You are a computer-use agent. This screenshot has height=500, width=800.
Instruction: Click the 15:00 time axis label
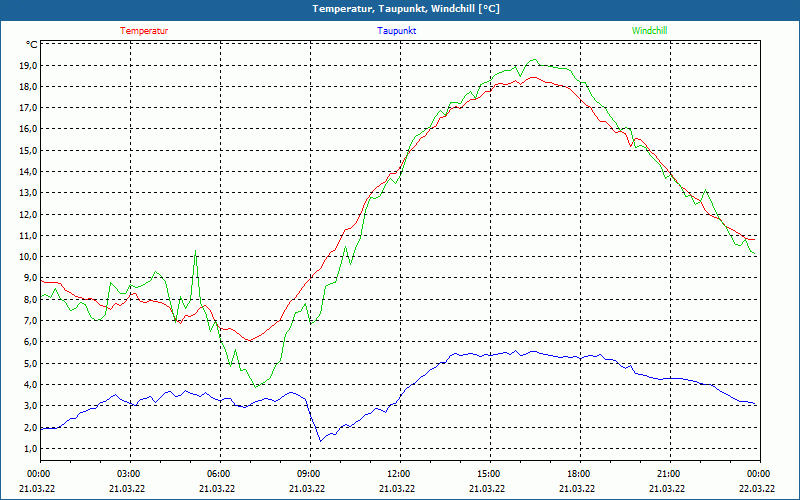coord(490,474)
